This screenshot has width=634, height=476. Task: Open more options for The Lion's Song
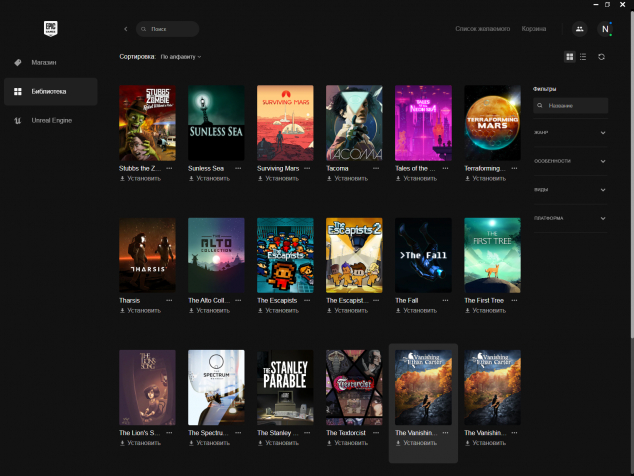[x=169, y=433]
